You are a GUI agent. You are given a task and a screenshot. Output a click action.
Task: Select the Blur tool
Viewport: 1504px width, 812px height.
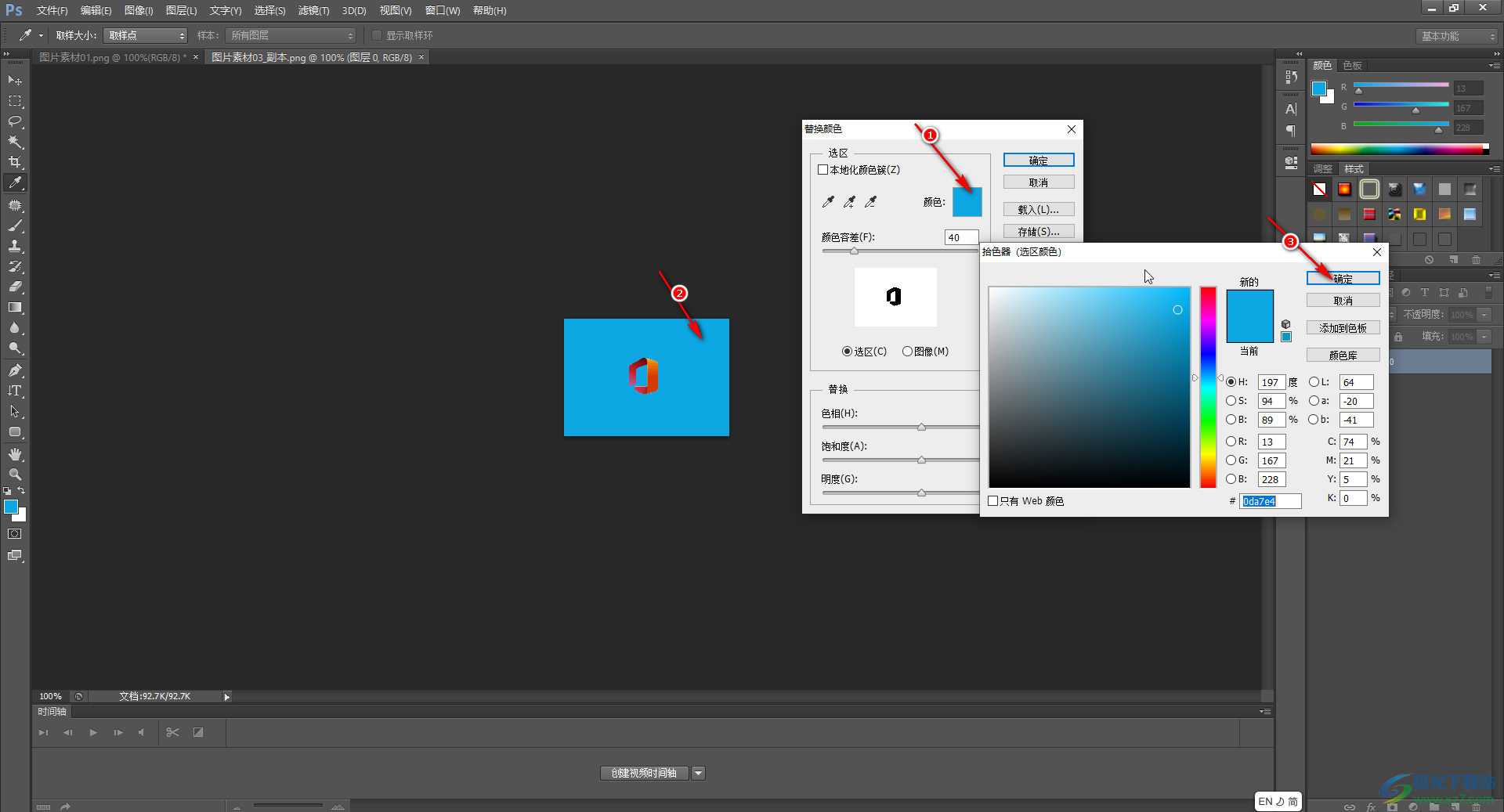click(x=15, y=327)
